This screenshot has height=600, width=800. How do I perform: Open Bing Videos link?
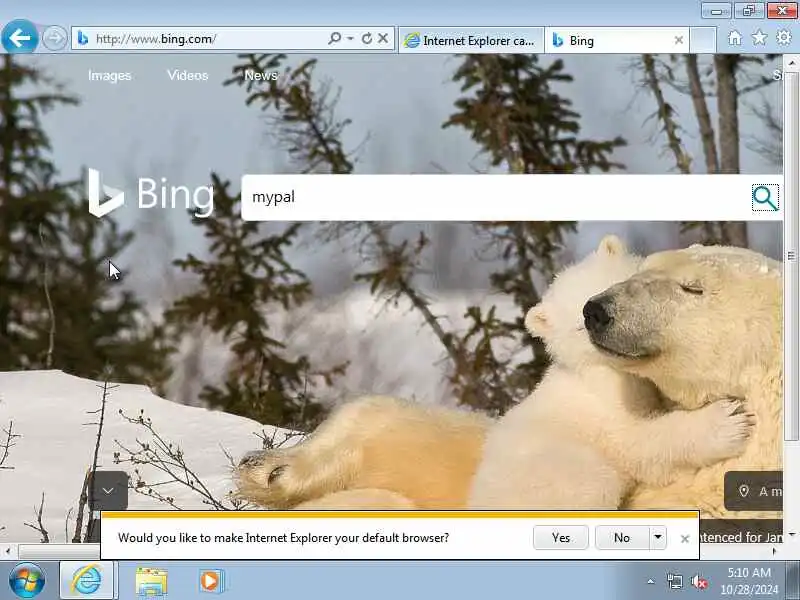[188, 76]
